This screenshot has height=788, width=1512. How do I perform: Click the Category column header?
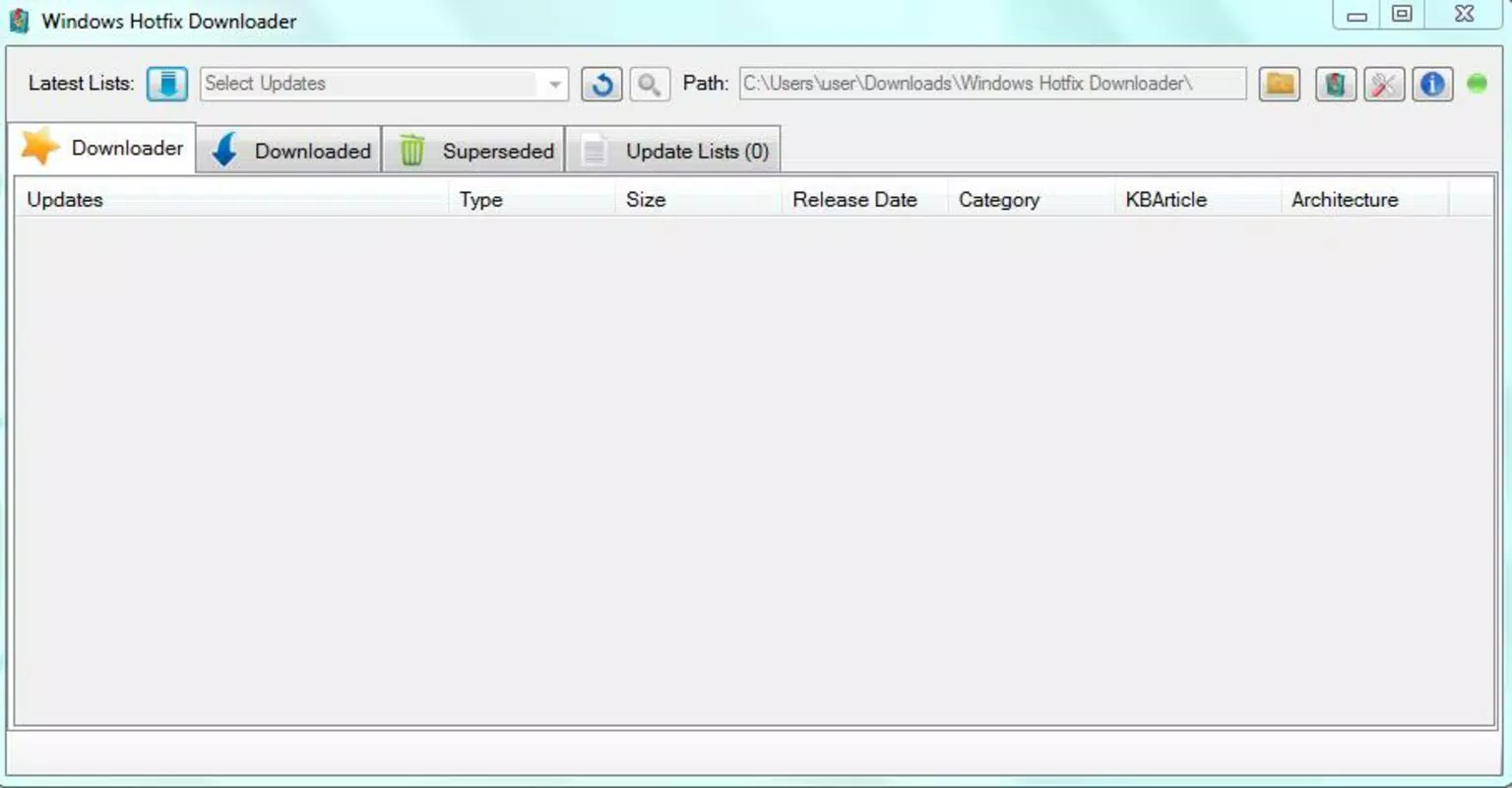click(1032, 199)
